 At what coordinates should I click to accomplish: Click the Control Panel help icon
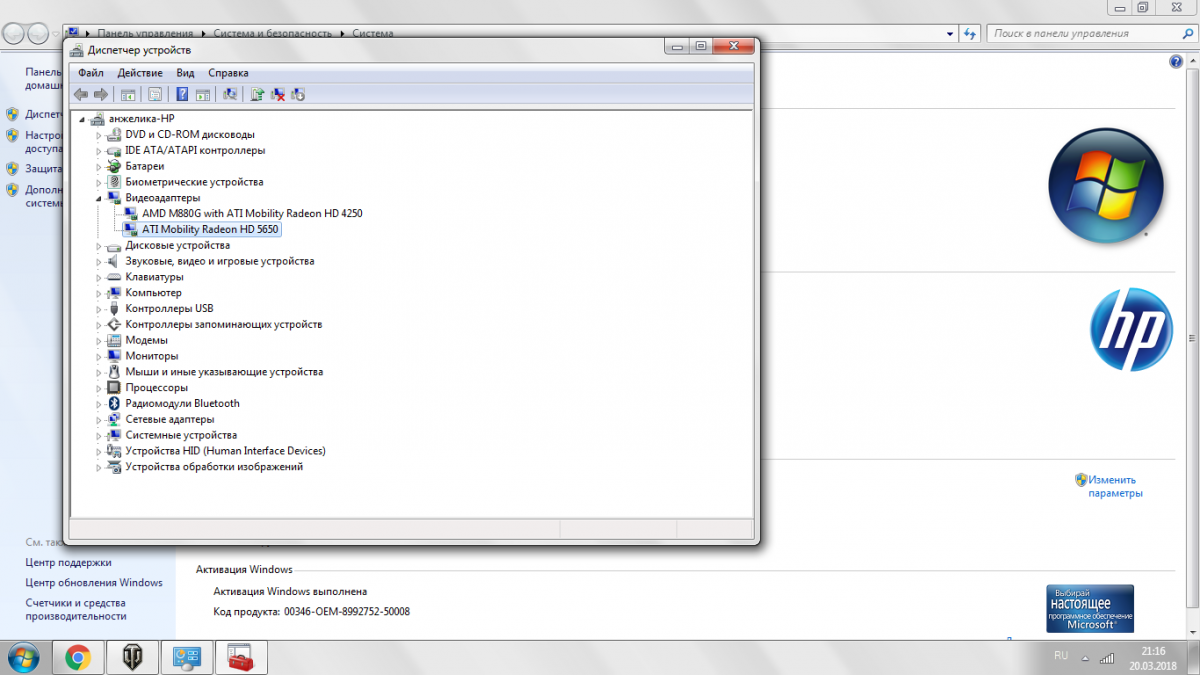pyautogui.click(x=1176, y=62)
